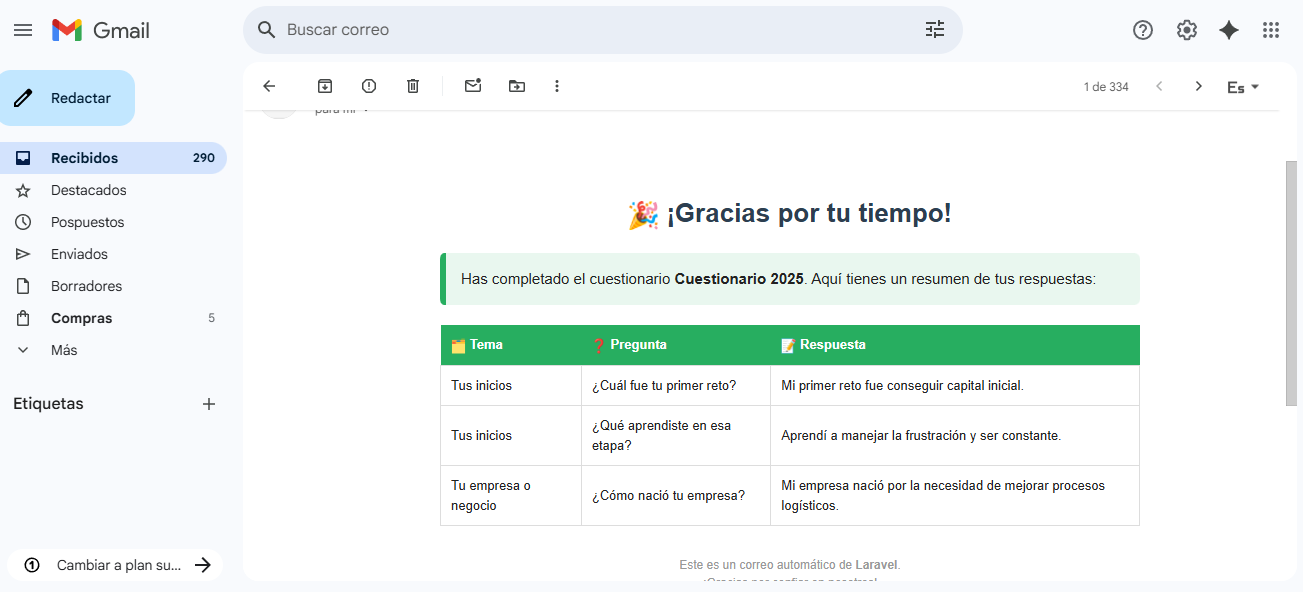Screen dimensions: 1303x592
Task: Report this email as spam
Action: (369, 86)
